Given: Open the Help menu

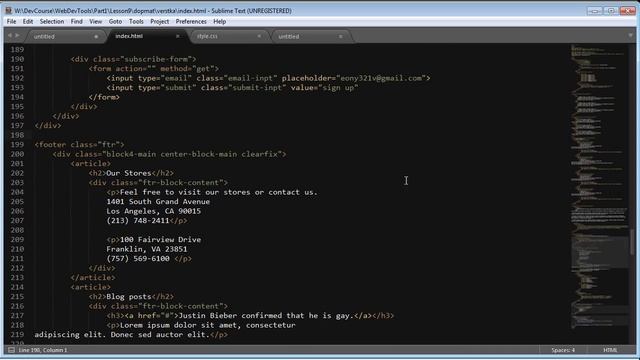Looking at the screenshot, I should point(220,22).
